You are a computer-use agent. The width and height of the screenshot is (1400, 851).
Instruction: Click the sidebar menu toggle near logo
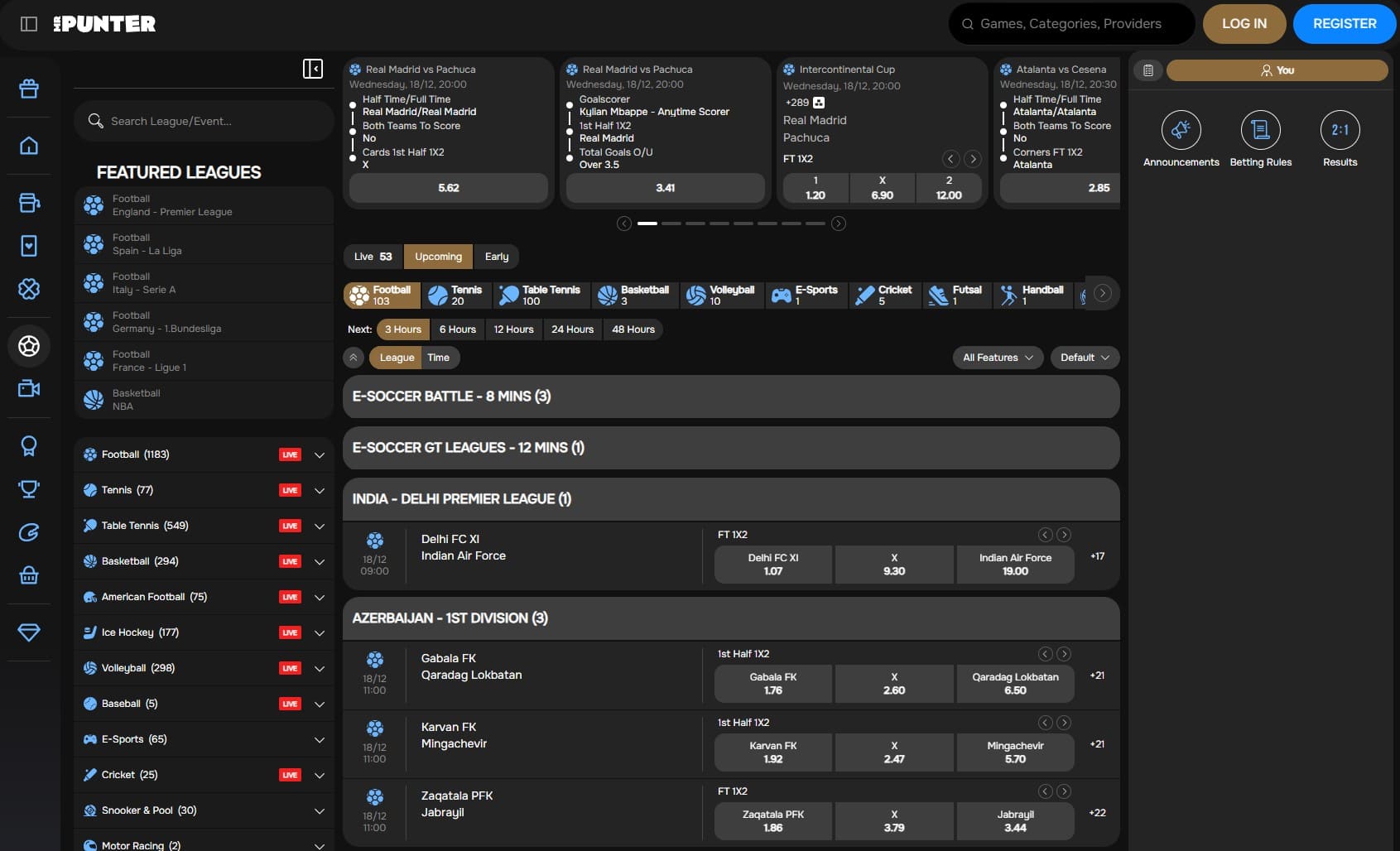coord(29,24)
